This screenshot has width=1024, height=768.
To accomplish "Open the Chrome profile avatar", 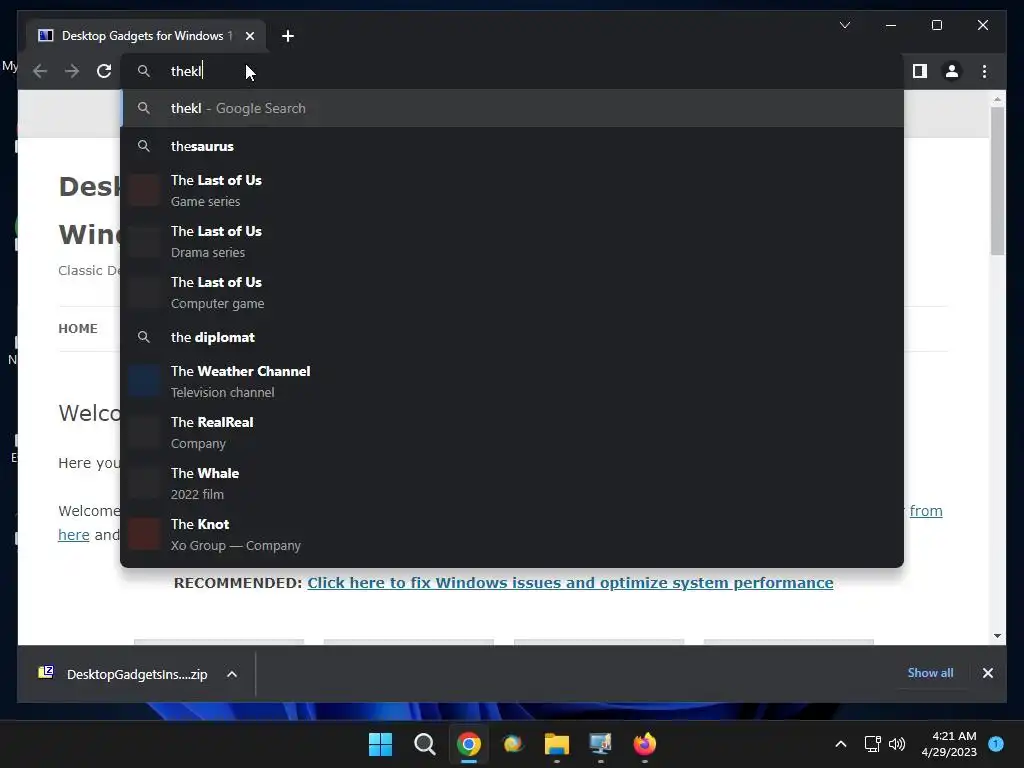I will coord(952,71).
